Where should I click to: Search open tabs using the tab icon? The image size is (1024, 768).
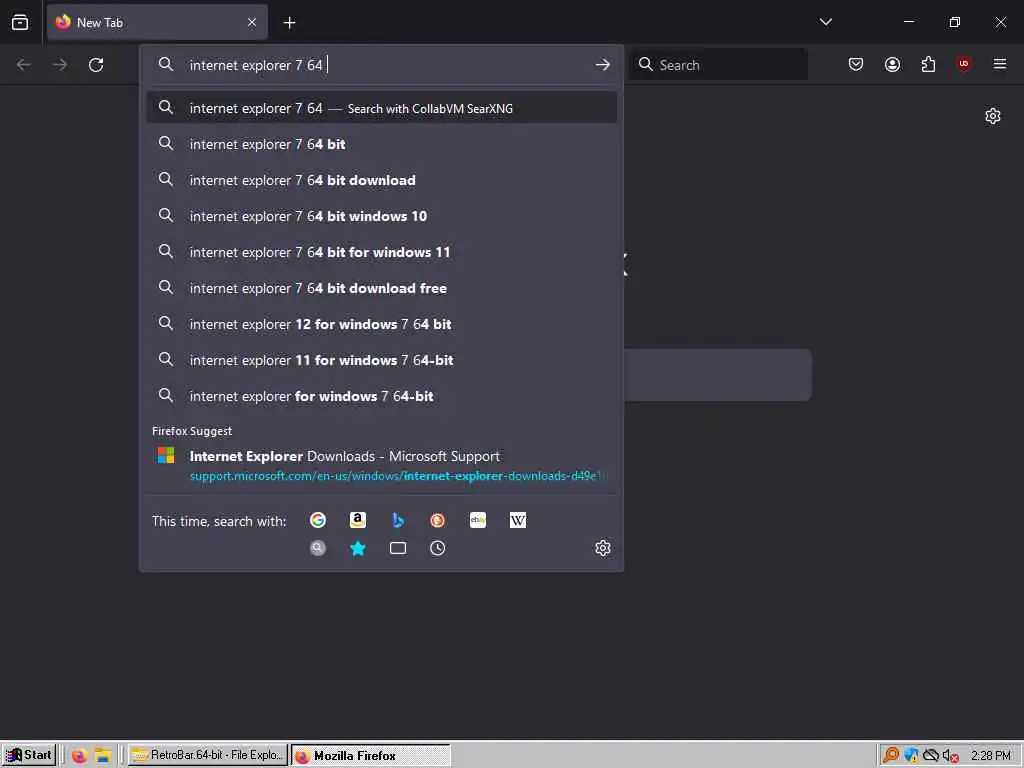[398, 548]
